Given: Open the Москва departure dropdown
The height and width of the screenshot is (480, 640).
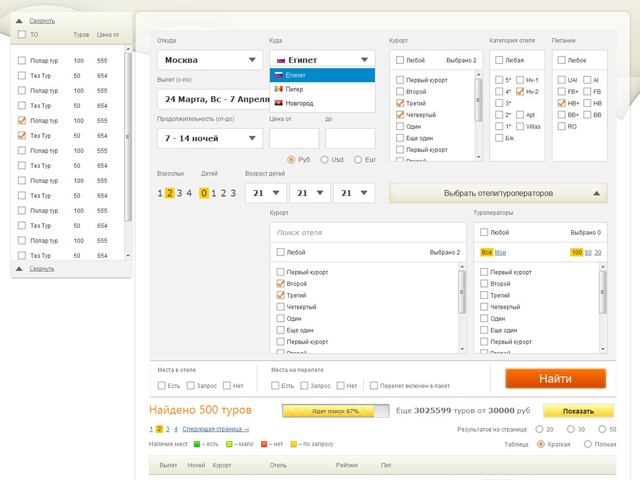Looking at the screenshot, I should pyautogui.click(x=210, y=60).
